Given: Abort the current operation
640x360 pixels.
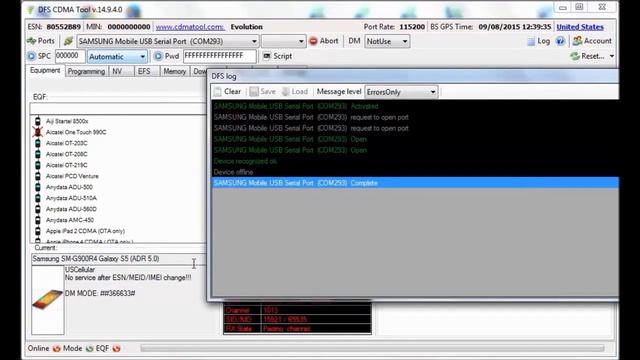Looking at the screenshot, I should pyautogui.click(x=324, y=41).
